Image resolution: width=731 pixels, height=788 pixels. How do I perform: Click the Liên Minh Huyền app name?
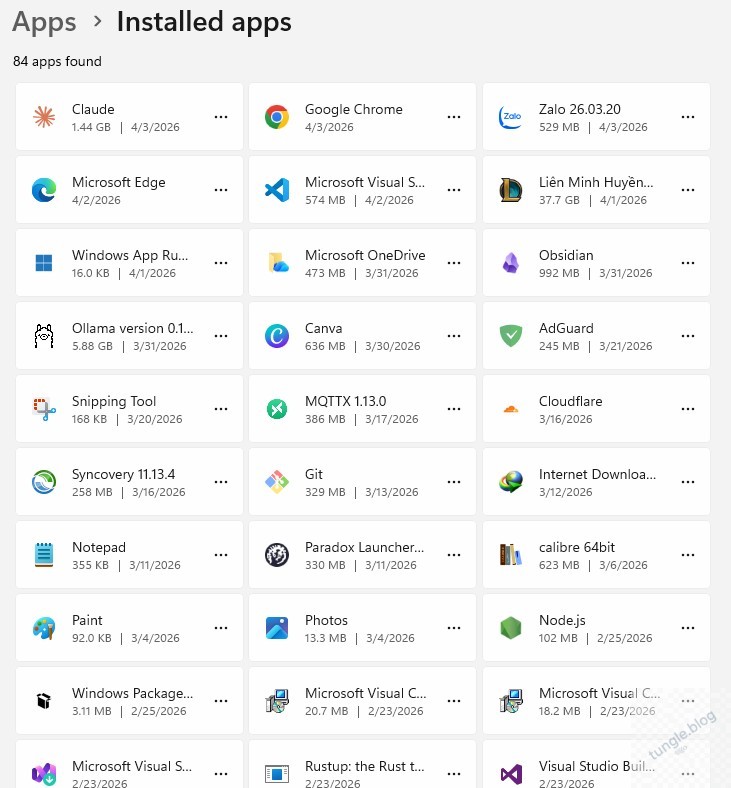(x=596, y=182)
